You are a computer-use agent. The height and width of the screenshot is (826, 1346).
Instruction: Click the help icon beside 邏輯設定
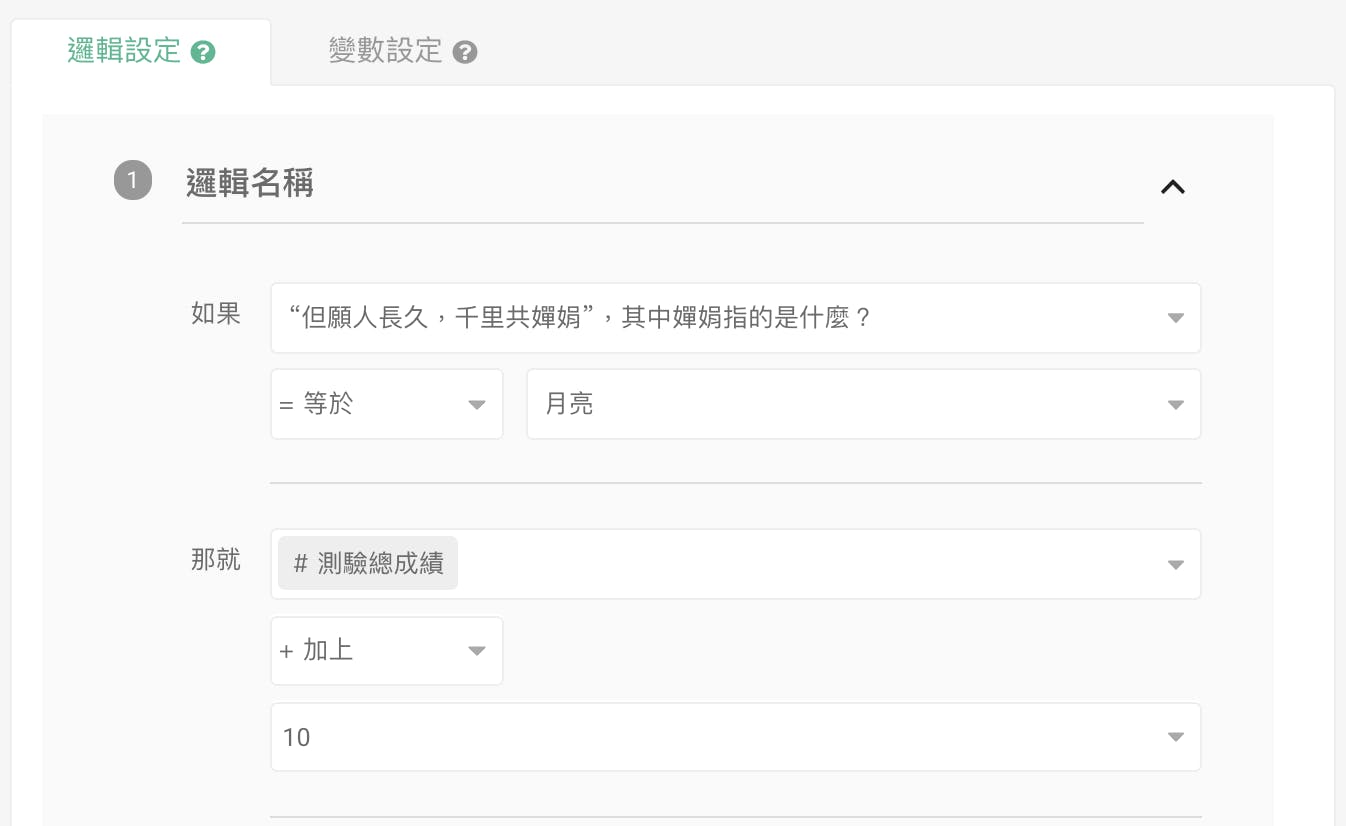203,52
